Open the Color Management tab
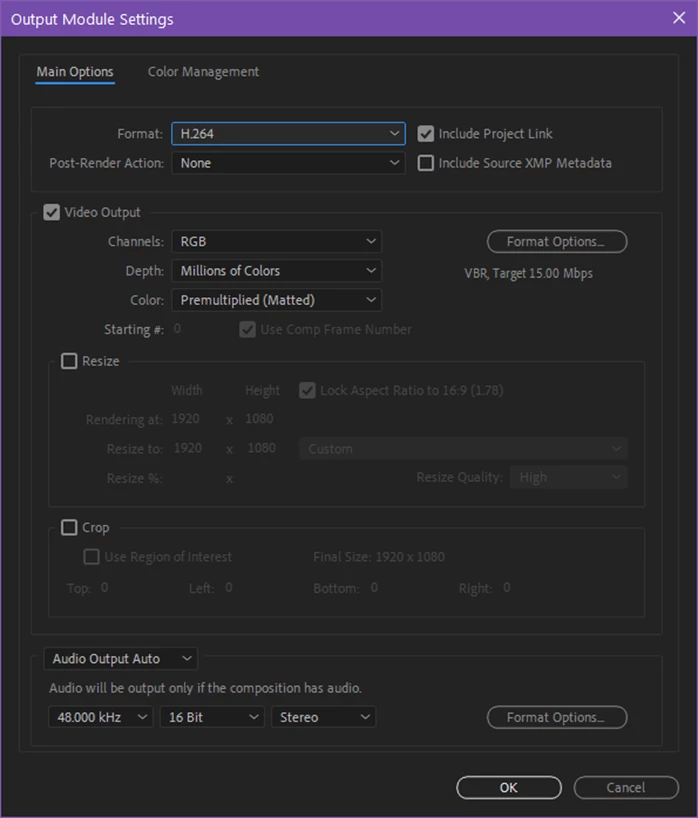Viewport: 698px width, 818px height. 203,71
